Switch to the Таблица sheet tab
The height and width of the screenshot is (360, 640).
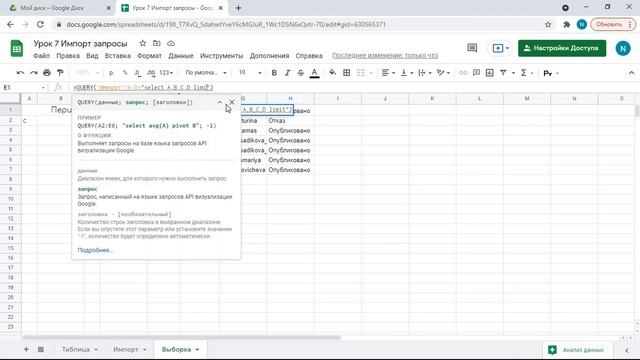[x=80, y=349]
